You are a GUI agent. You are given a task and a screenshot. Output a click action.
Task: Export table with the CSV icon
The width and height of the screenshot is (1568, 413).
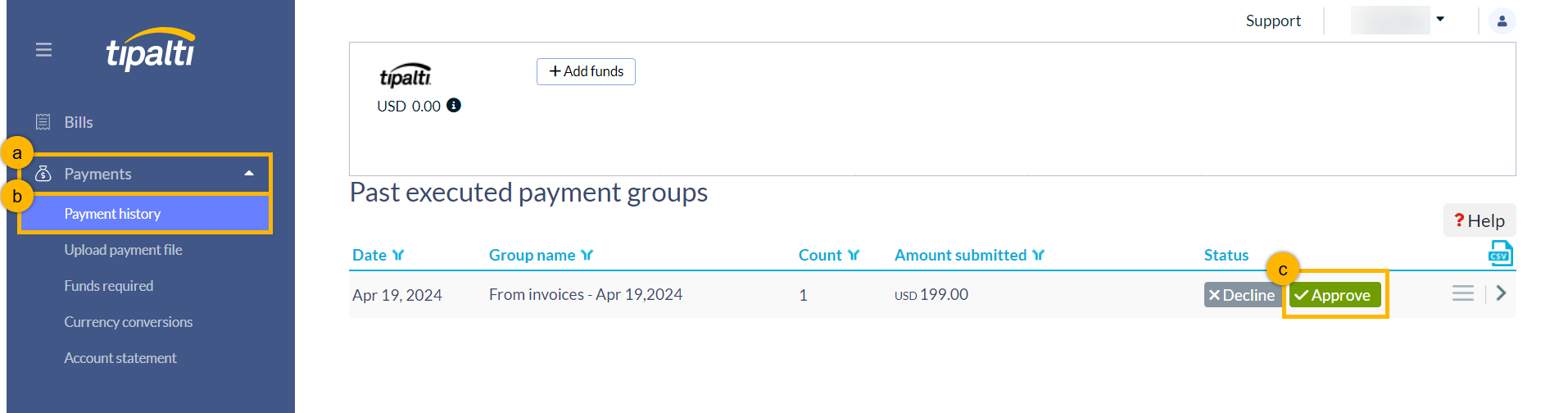(1500, 254)
